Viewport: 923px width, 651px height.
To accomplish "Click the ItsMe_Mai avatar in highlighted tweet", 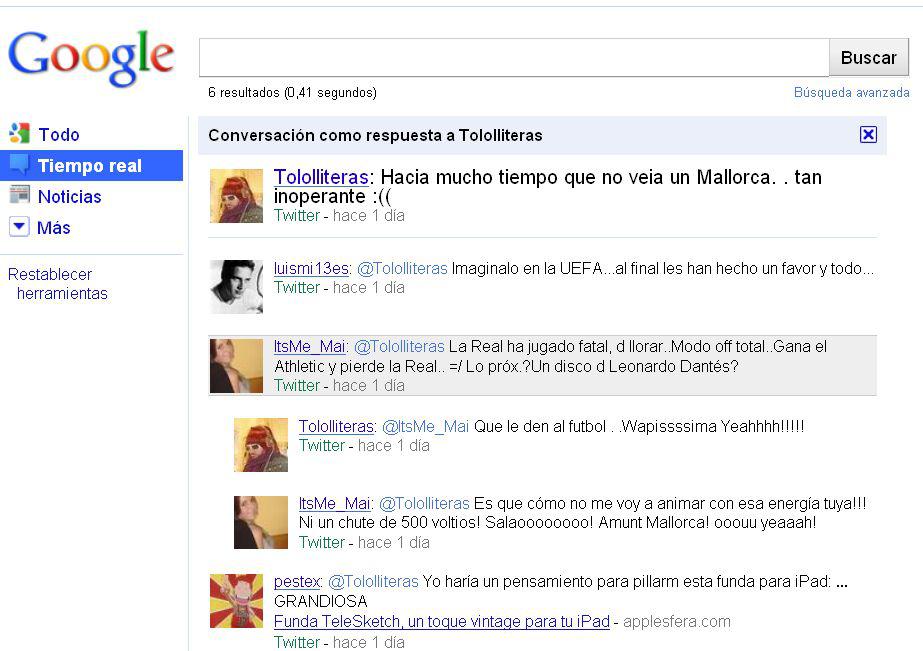I will [236, 366].
